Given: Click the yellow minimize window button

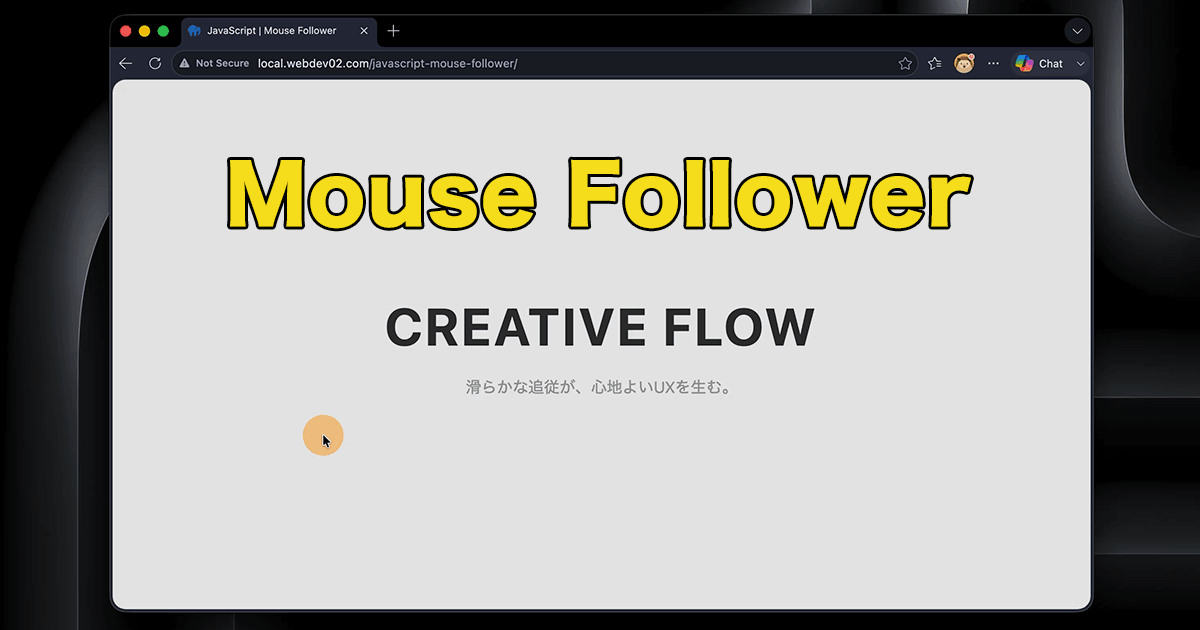Looking at the screenshot, I should (x=144, y=31).
